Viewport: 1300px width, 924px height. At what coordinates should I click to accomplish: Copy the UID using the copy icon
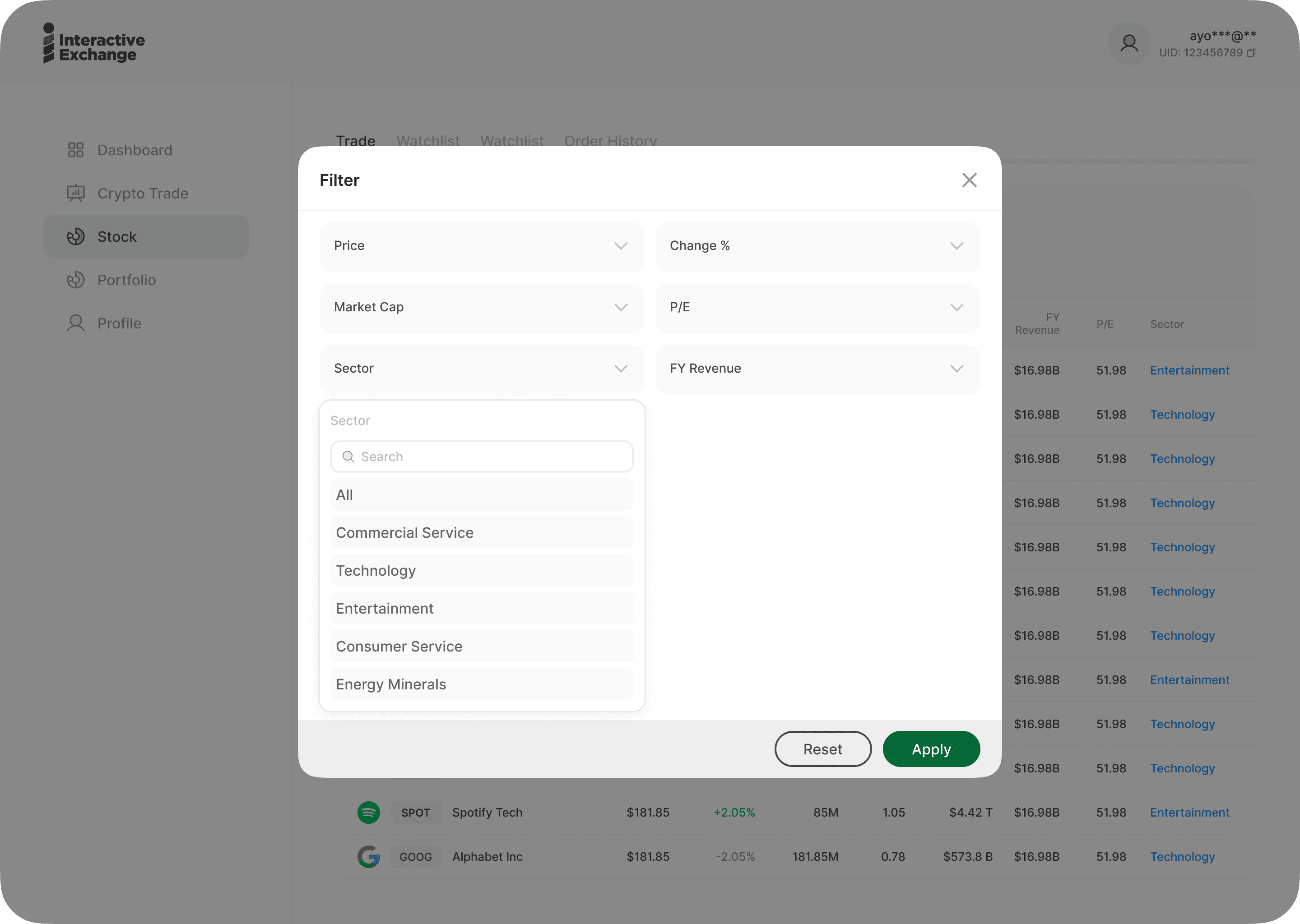coord(1251,53)
